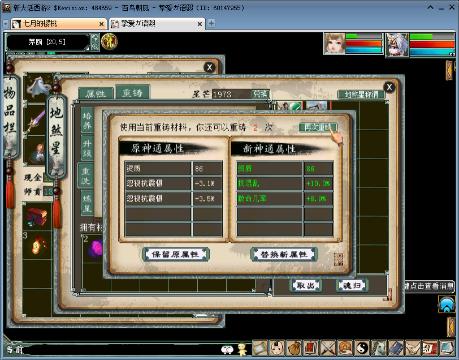Select the crossed swords icon
The width and height of the screenshot is (459, 360).
[x=328, y=348]
